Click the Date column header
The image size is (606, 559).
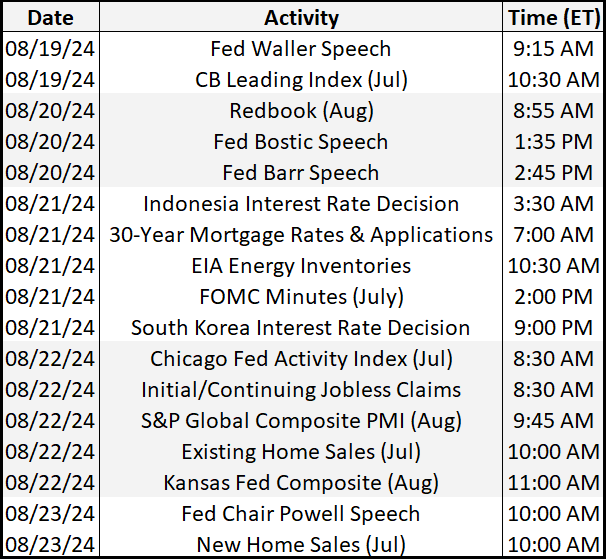point(52,17)
